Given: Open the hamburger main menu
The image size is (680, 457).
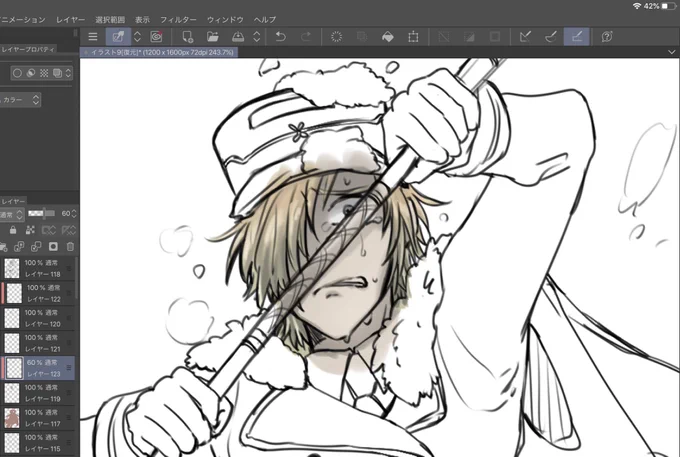Looking at the screenshot, I should [x=93, y=37].
